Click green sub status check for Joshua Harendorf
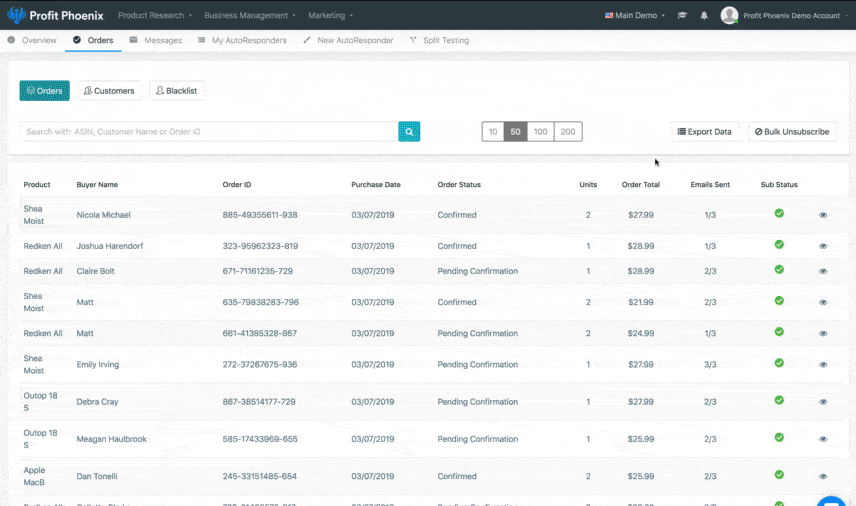This screenshot has height=506, width=856. tap(779, 244)
